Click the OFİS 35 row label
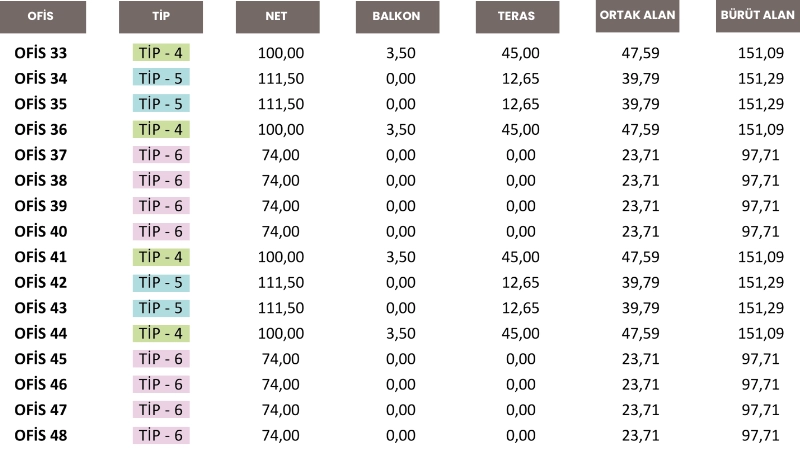The height and width of the screenshot is (452, 800). click(41, 103)
